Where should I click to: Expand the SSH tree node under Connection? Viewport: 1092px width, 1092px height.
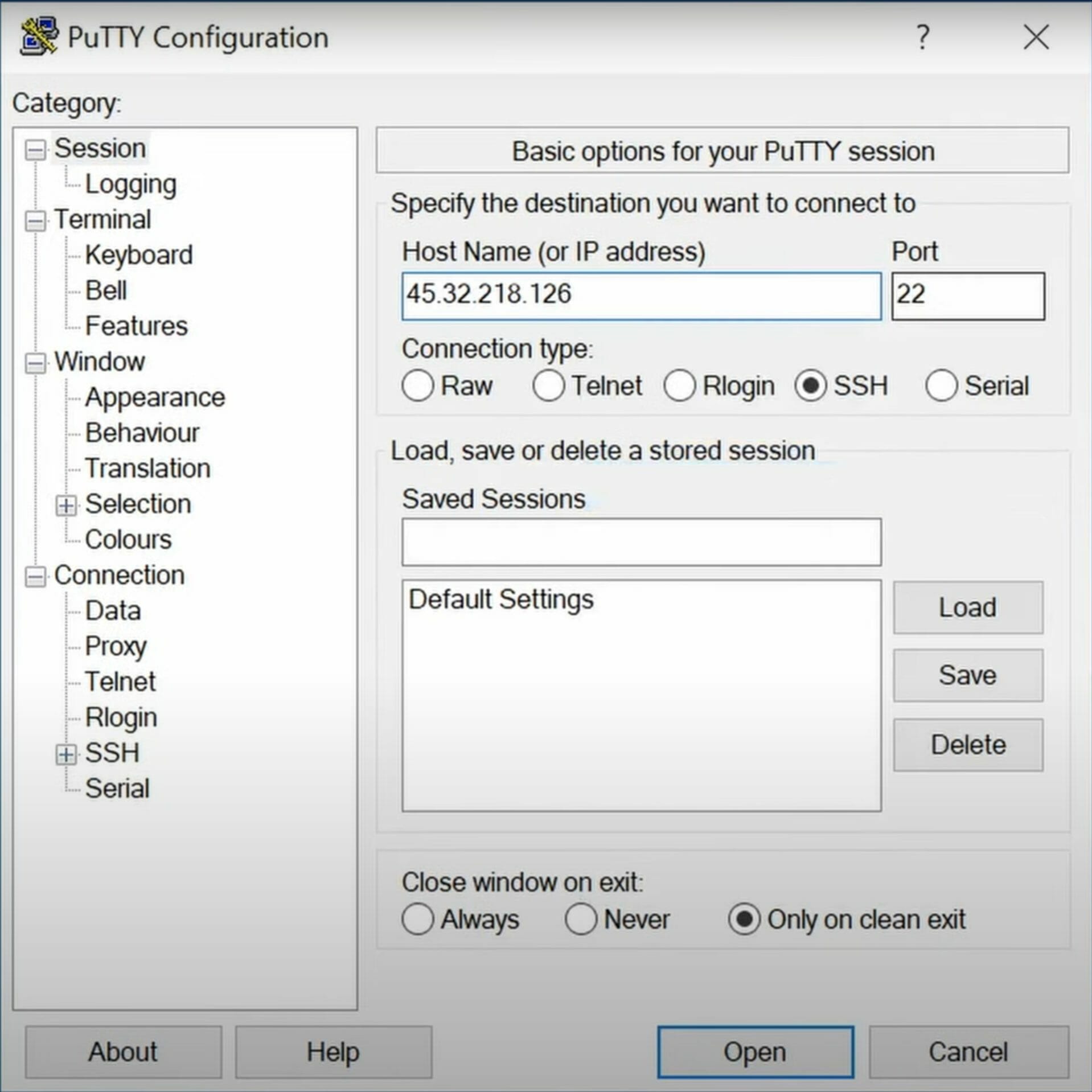66,754
